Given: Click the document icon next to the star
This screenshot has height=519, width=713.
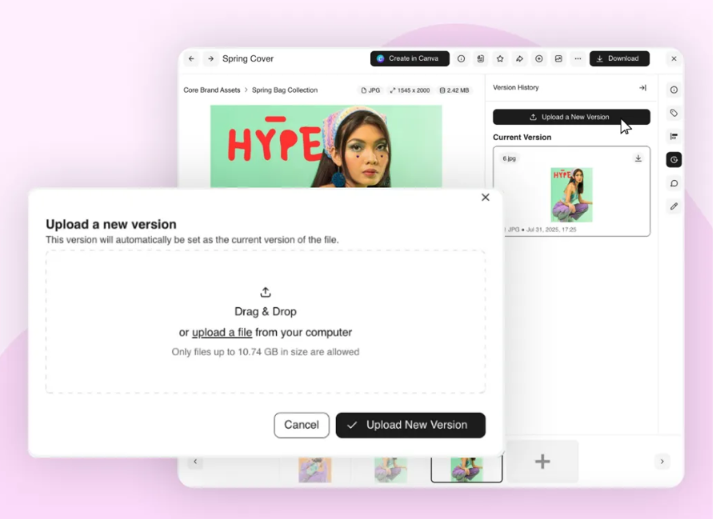Looking at the screenshot, I should pyautogui.click(x=481, y=59).
